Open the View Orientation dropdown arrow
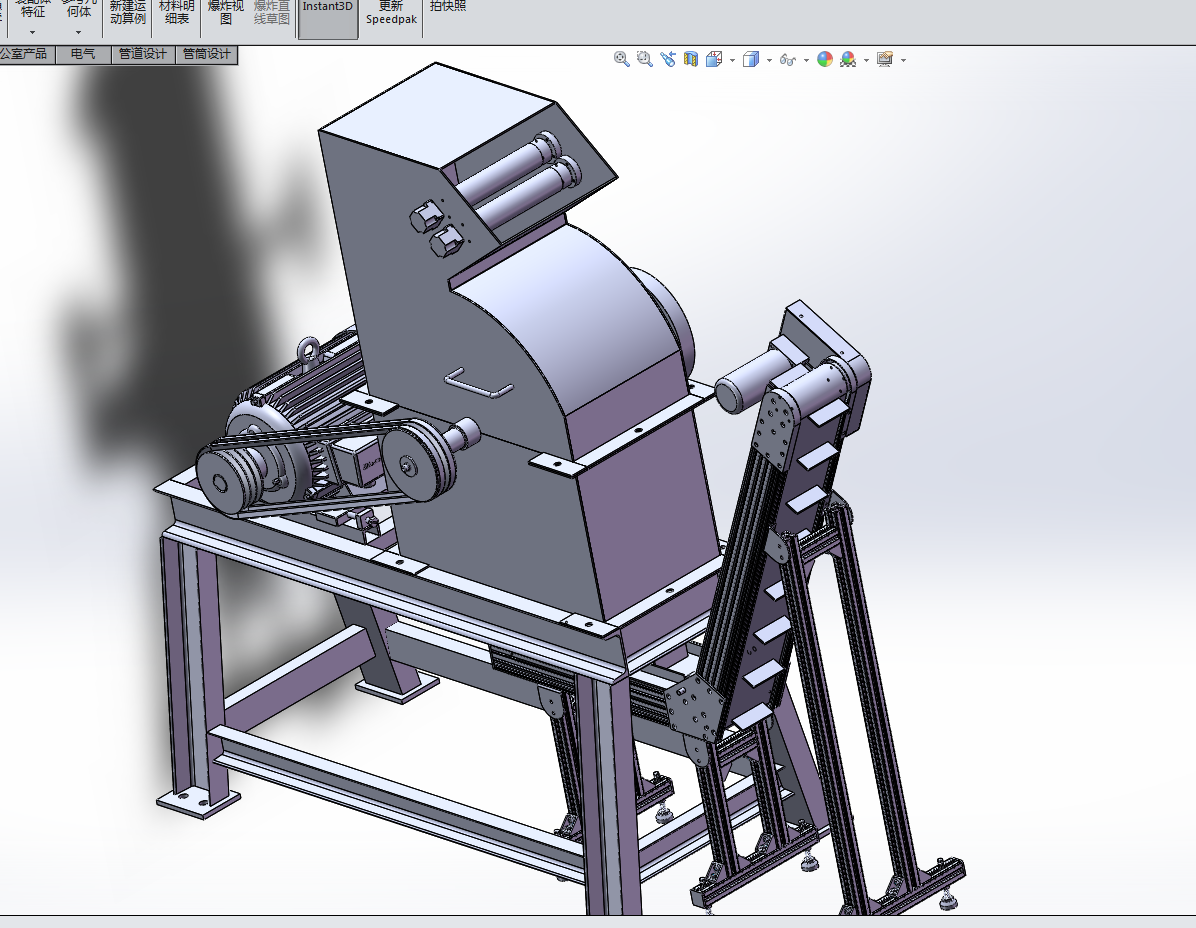The image size is (1196, 928). pos(732,60)
